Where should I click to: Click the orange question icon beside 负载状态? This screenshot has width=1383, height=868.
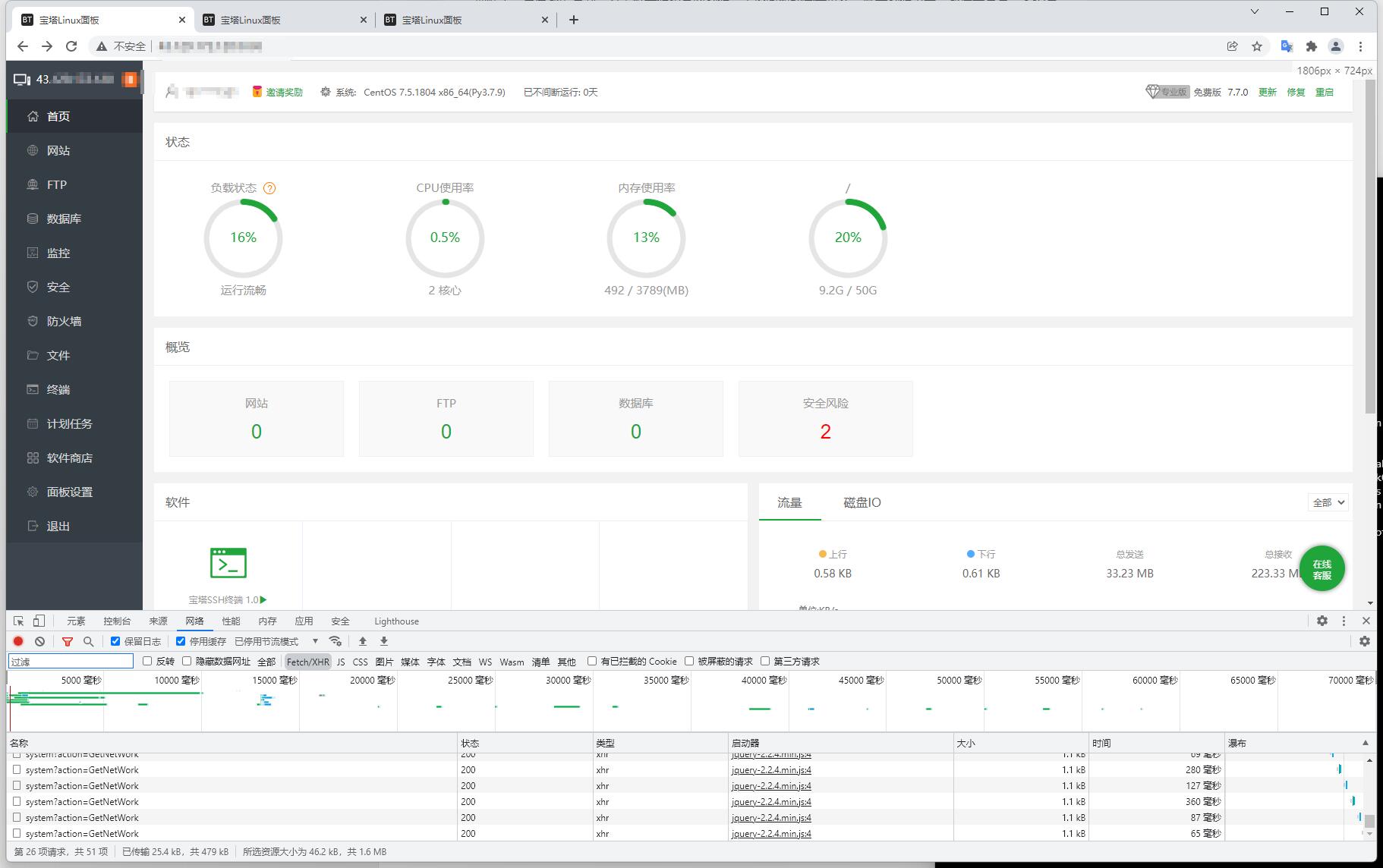[x=269, y=188]
